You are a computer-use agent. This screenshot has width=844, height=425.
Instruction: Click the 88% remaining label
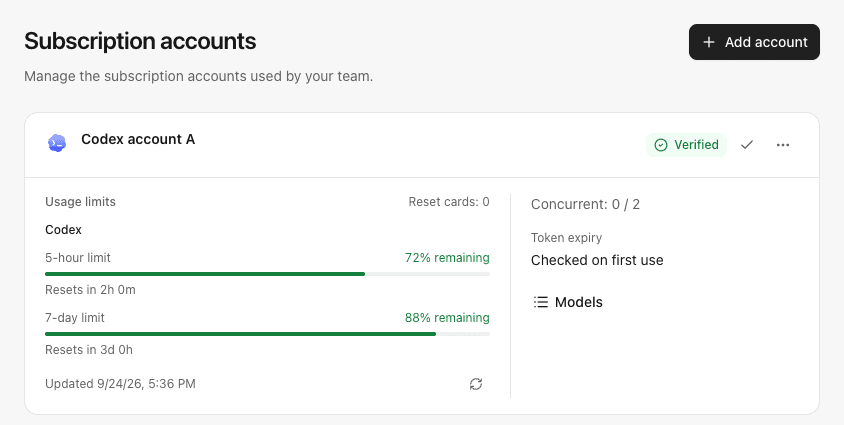pyautogui.click(x=447, y=318)
